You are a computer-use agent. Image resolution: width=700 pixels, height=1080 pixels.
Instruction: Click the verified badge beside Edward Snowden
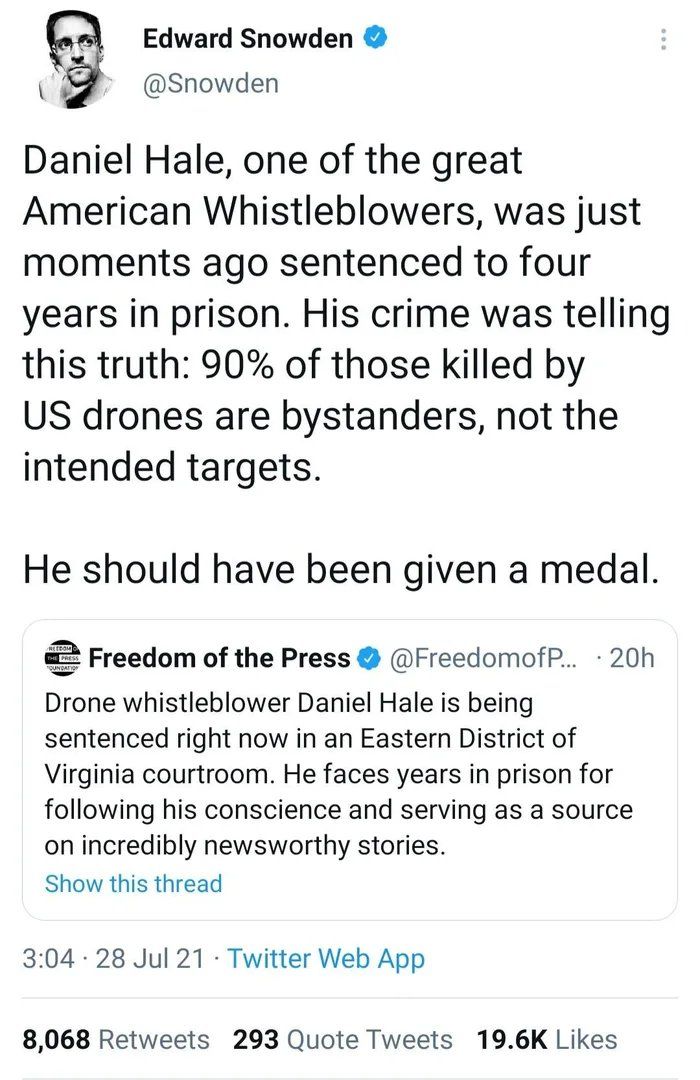coord(375,39)
